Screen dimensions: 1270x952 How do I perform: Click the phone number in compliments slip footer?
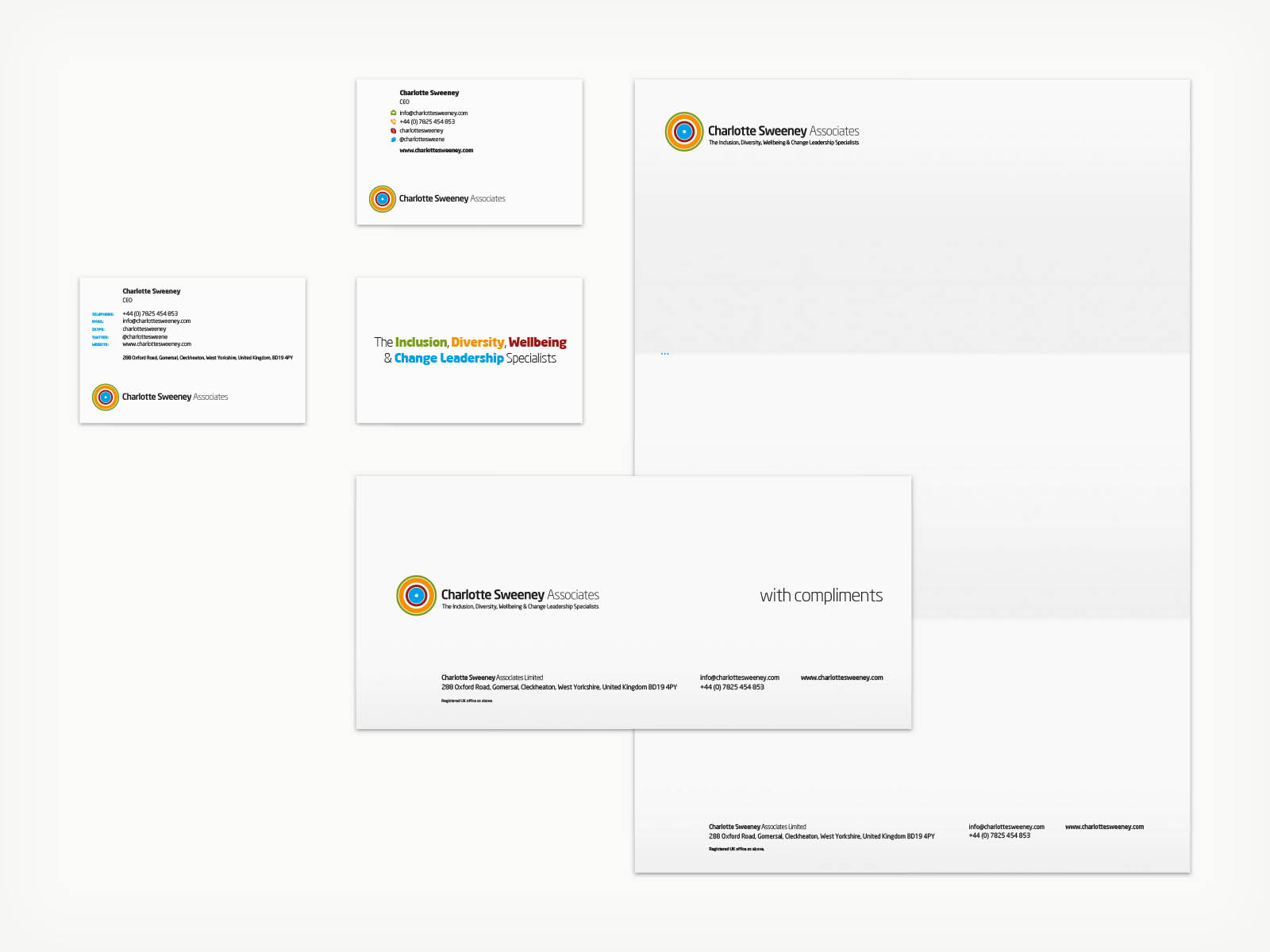click(x=732, y=688)
